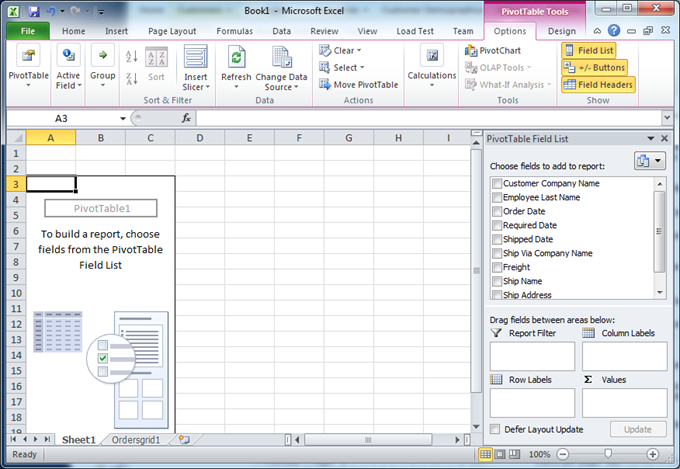Check the Ship Name field
The height and width of the screenshot is (469, 680).
497,281
